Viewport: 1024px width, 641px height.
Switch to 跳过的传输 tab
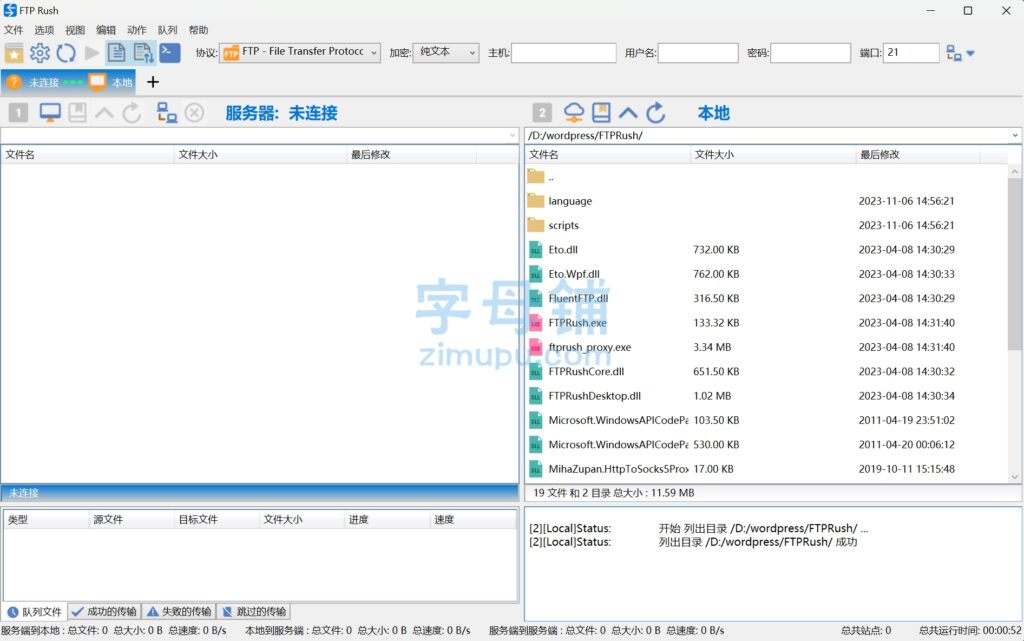tap(253, 612)
